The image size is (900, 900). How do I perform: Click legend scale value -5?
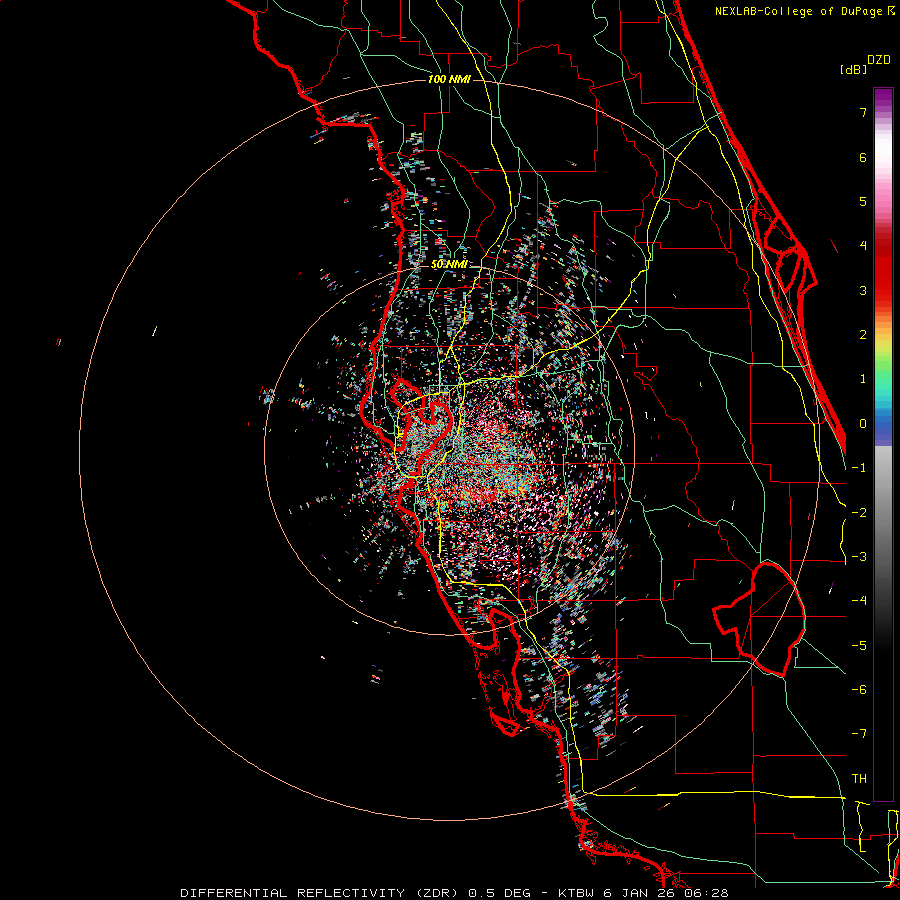[x=859, y=646]
